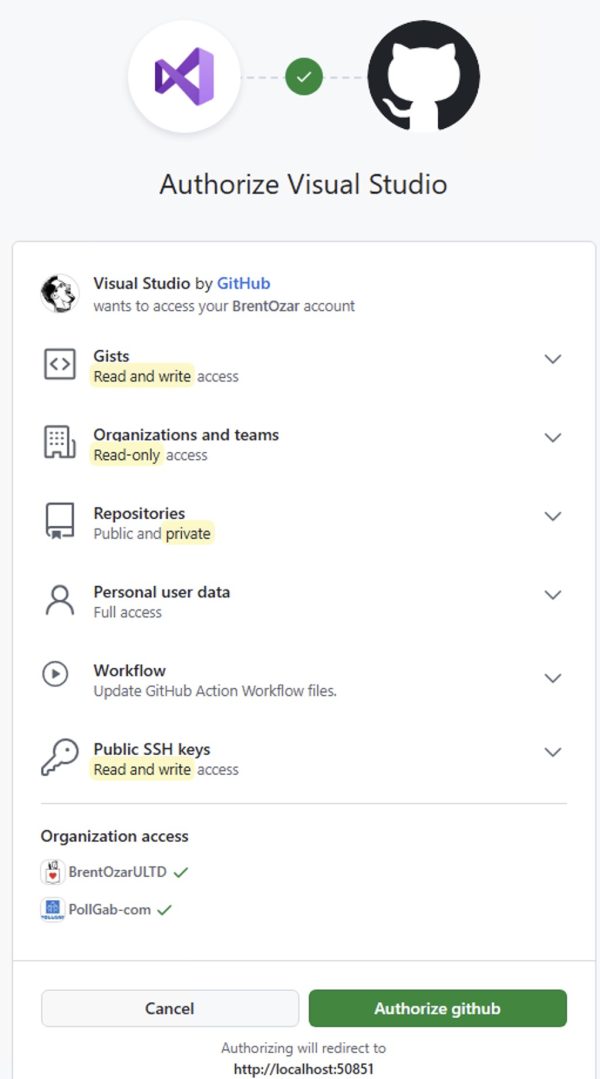Click the Organizations building icon

pyautogui.click(x=60, y=443)
